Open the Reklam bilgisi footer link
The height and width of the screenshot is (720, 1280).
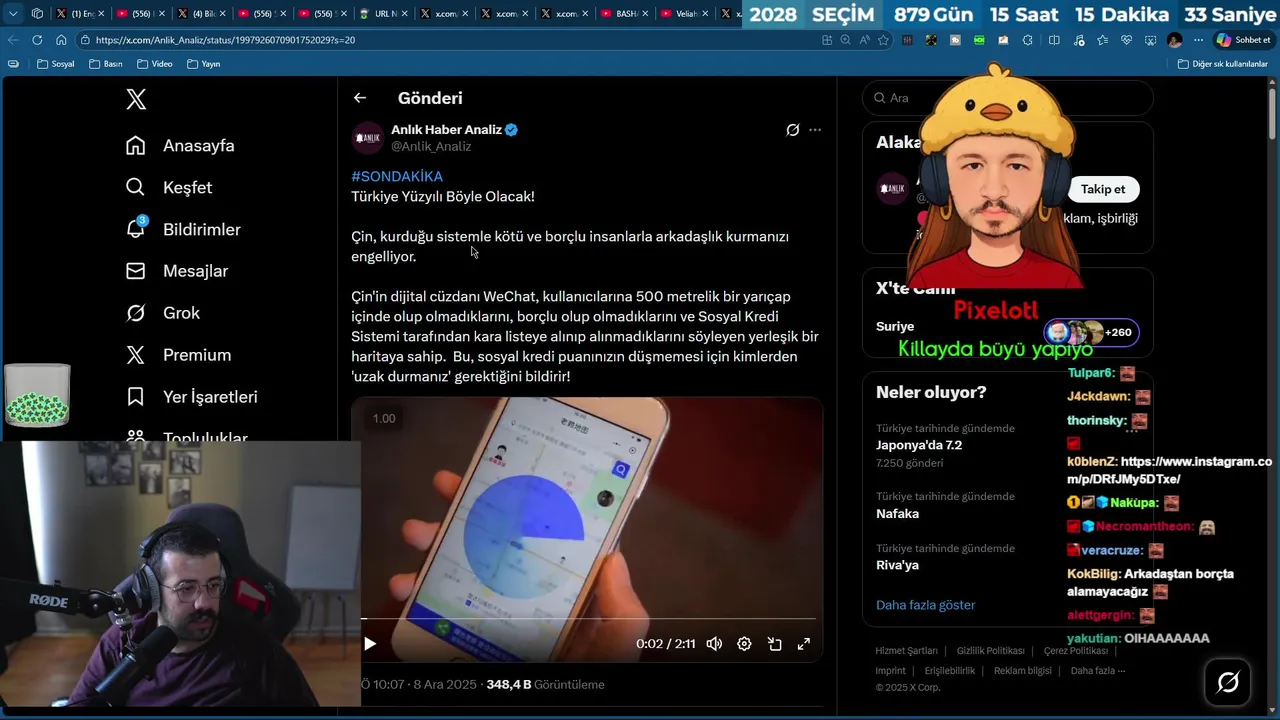pyautogui.click(x=1022, y=671)
